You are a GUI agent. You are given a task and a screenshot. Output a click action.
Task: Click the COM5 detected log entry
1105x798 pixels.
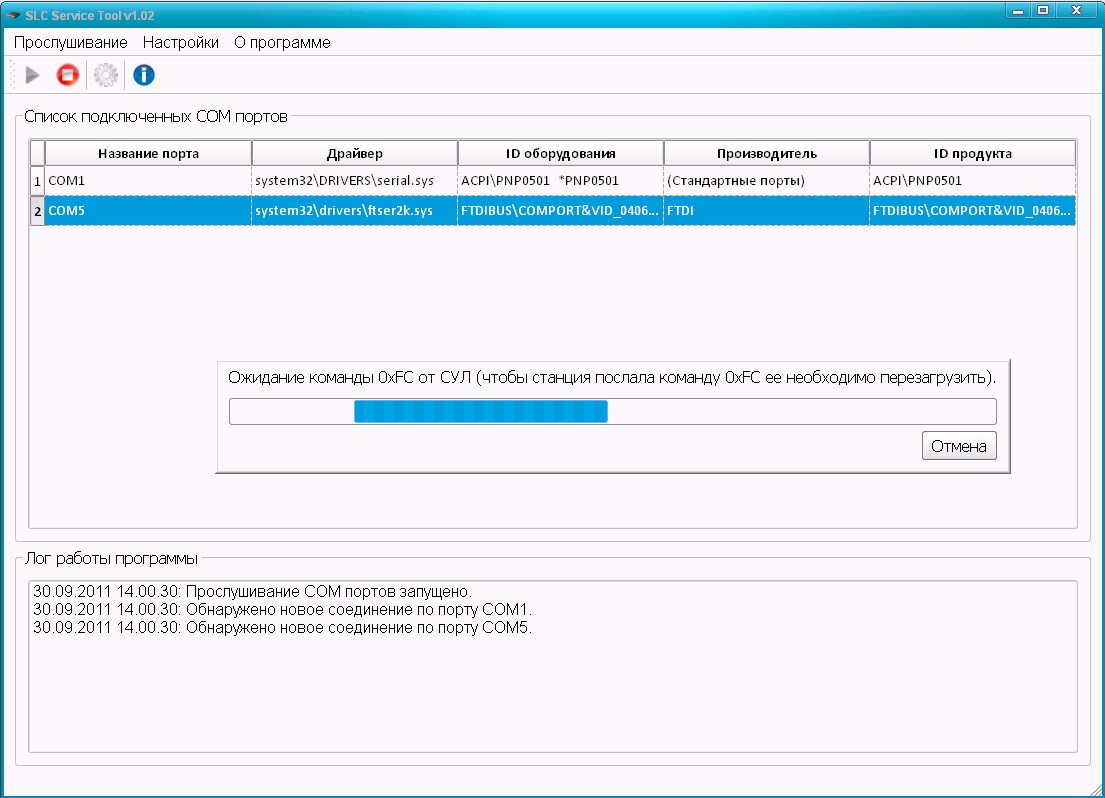point(282,628)
